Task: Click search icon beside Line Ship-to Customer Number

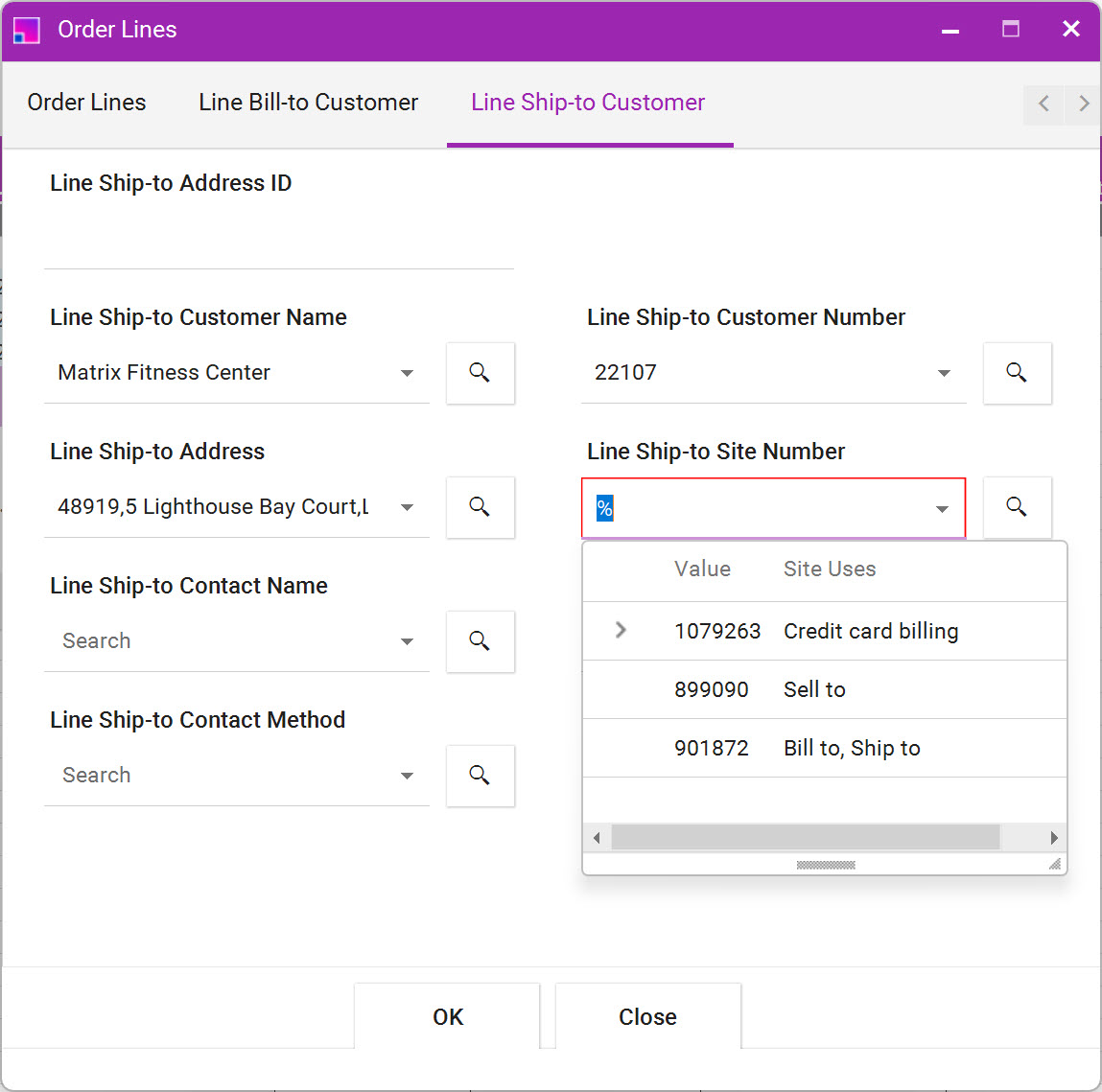Action: point(1017,373)
